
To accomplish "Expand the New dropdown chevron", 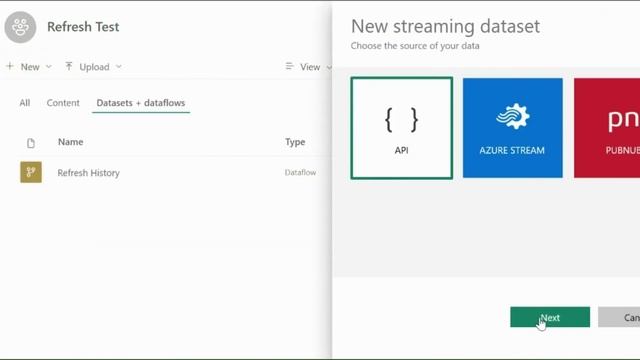I will [x=49, y=67].
